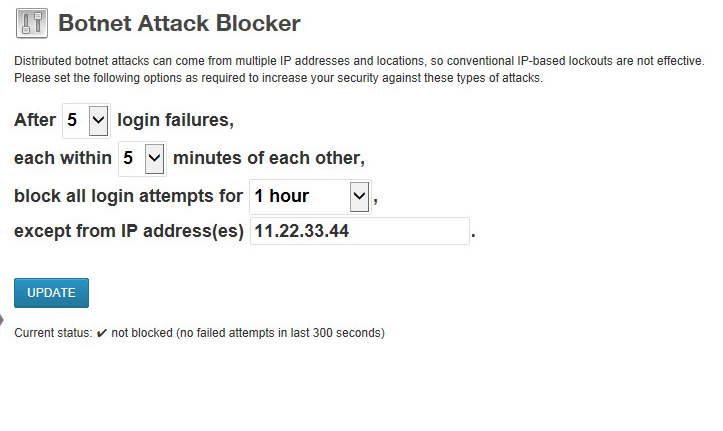This screenshot has height=431, width=723.
Task: Click the 'each within' label
Action: pyautogui.click(x=63, y=158)
